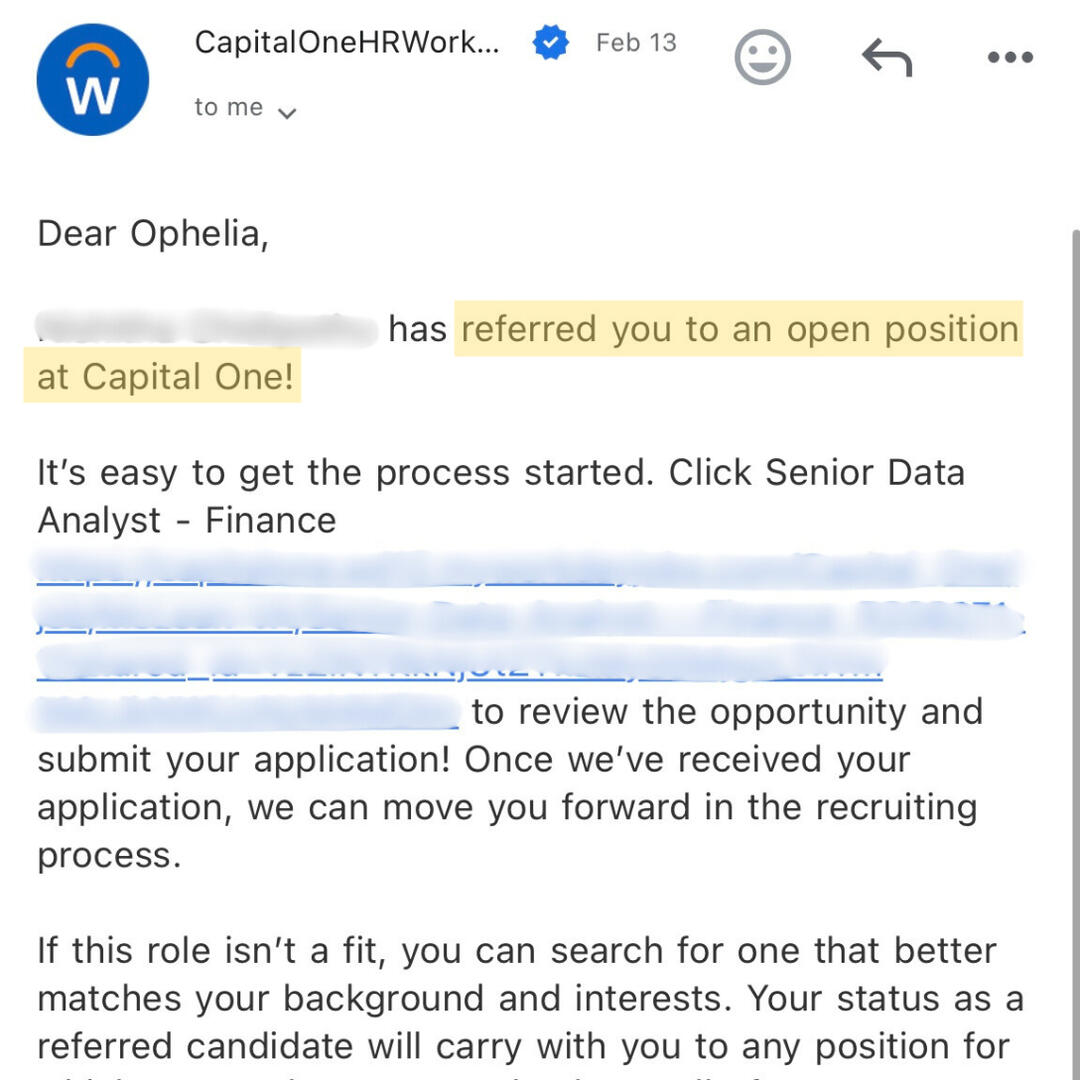Screen dimensions: 1080x1080
Task: Click highlighted phrase "at Capital One!"
Action: click(x=165, y=377)
